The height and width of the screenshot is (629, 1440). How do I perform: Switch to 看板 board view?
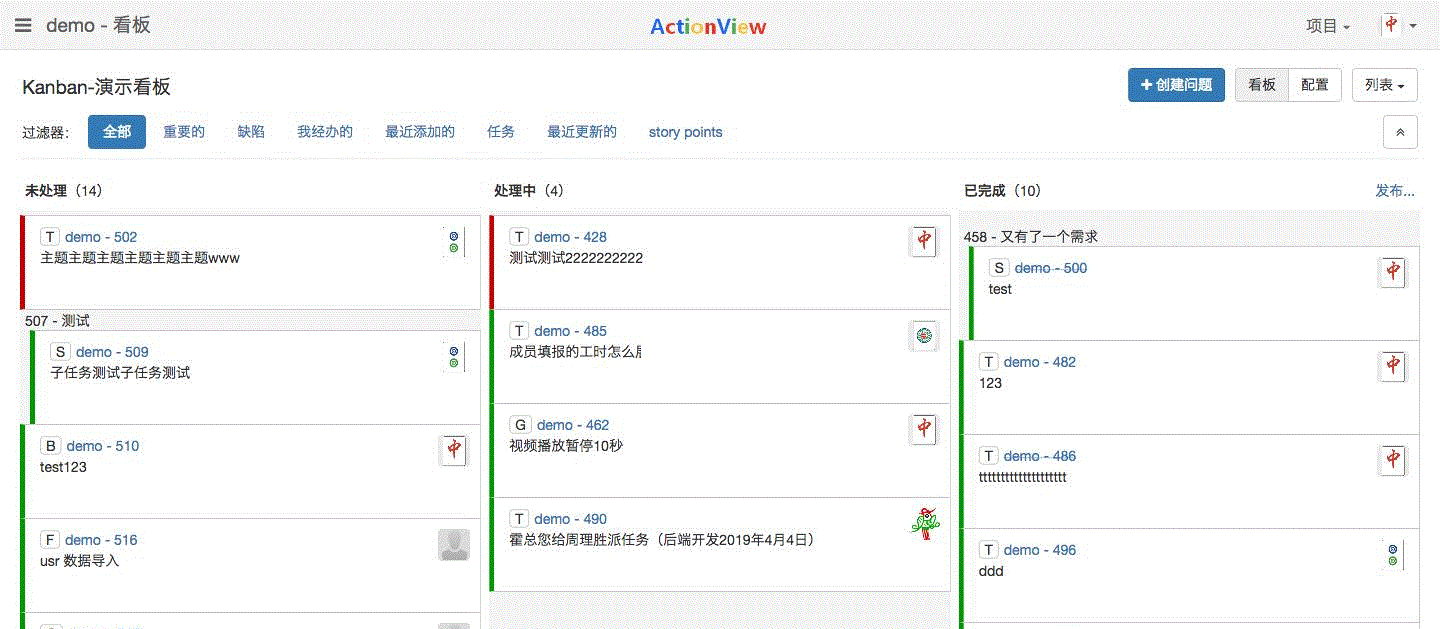1262,85
